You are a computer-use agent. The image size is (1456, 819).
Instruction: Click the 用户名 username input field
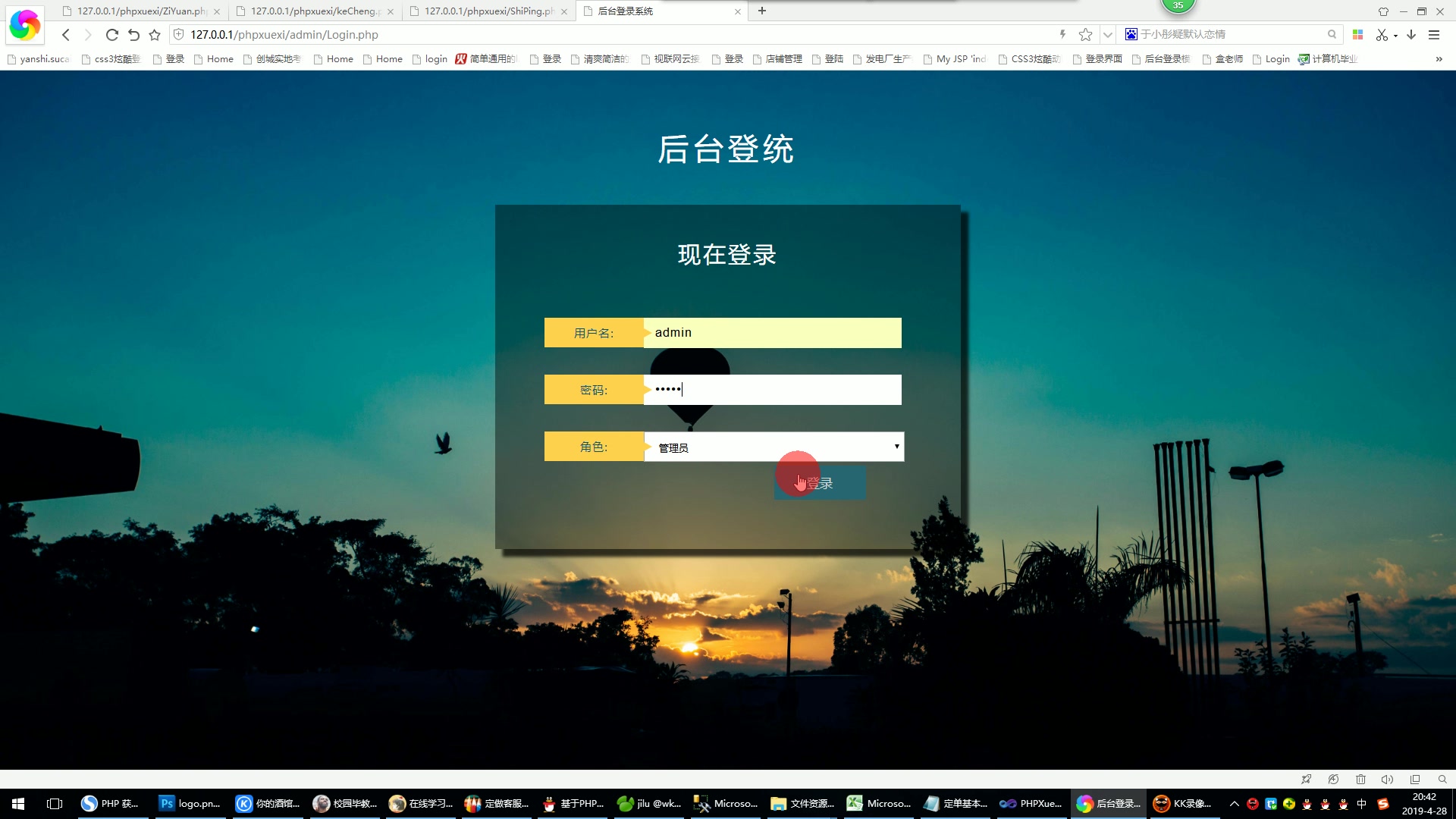point(772,333)
